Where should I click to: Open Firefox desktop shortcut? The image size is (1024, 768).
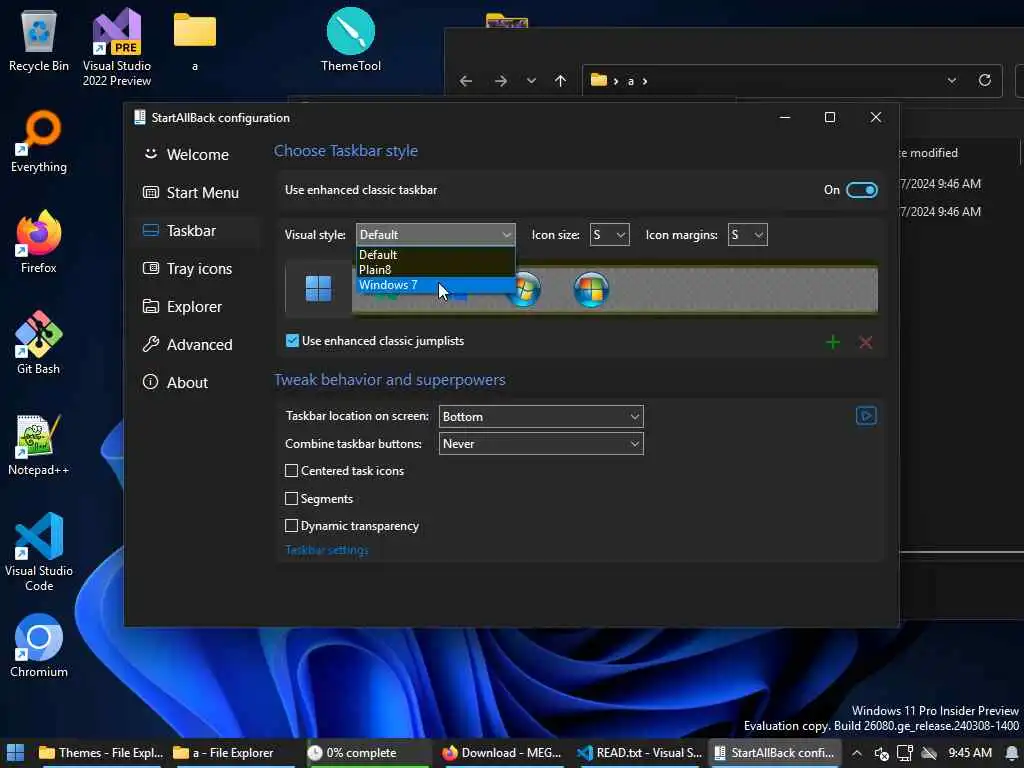point(39,242)
